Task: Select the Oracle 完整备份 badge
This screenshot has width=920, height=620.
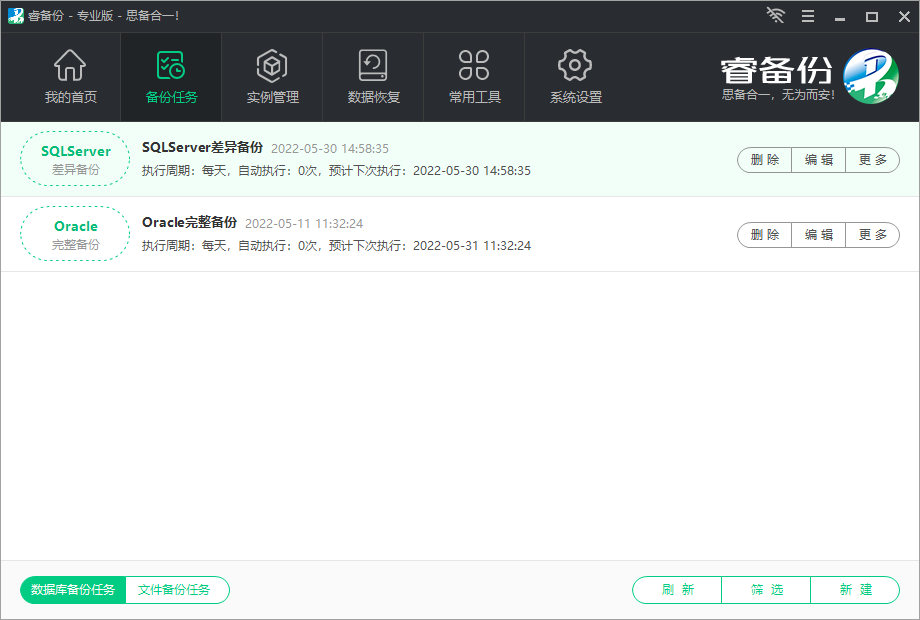Action: pos(75,233)
